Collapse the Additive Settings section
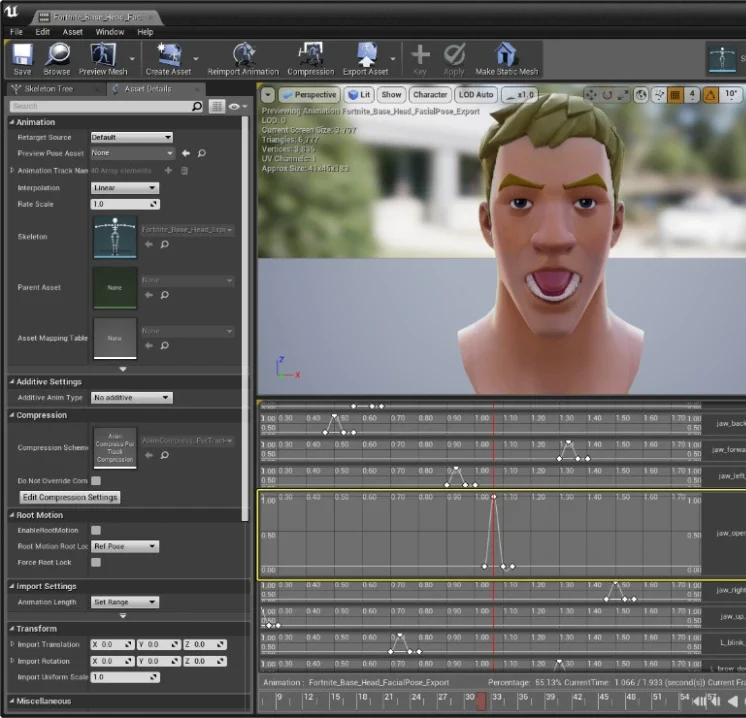This screenshot has width=746, height=718. click(x=12, y=382)
